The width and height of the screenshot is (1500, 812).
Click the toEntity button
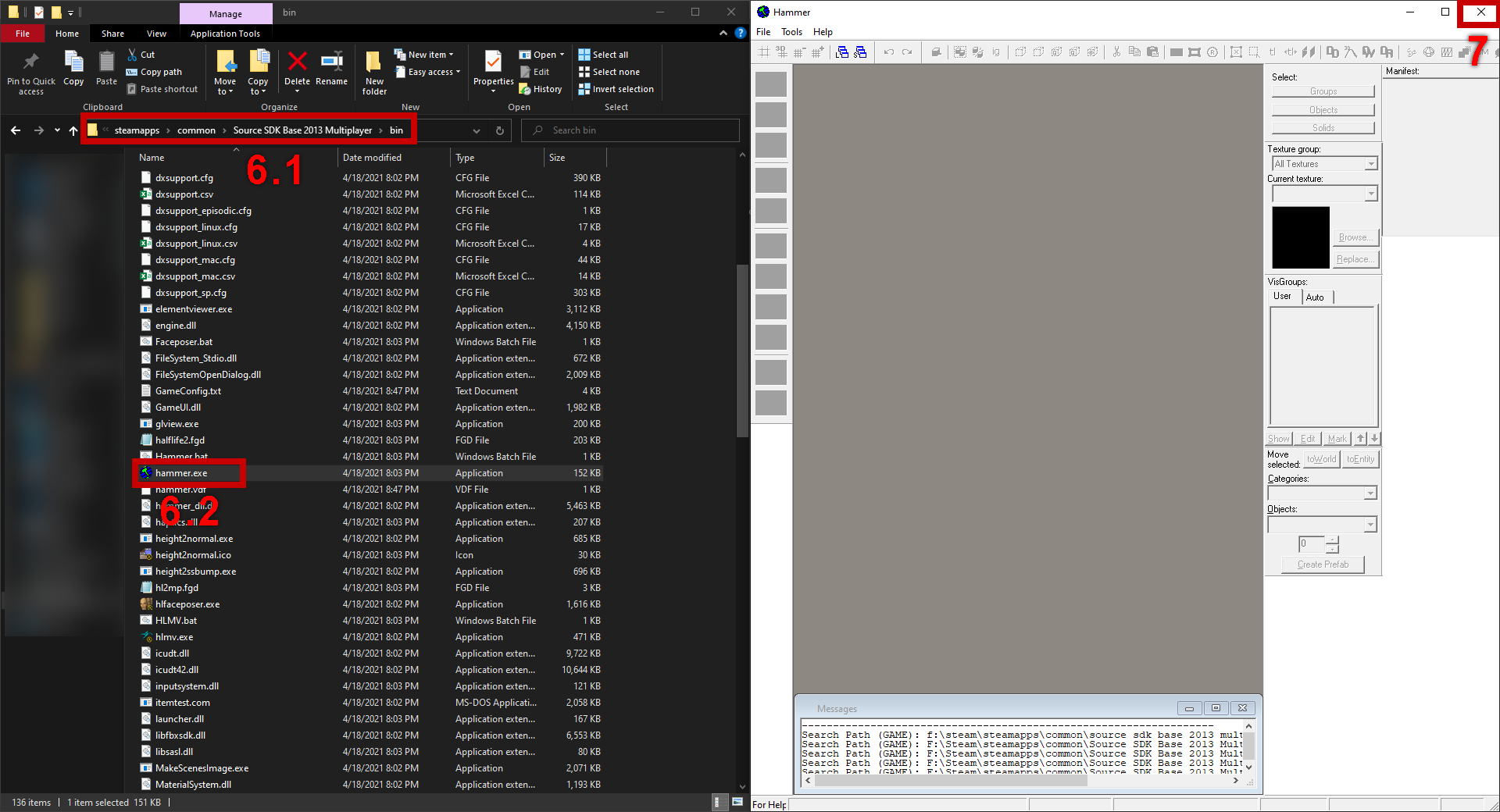pyautogui.click(x=1360, y=459)
